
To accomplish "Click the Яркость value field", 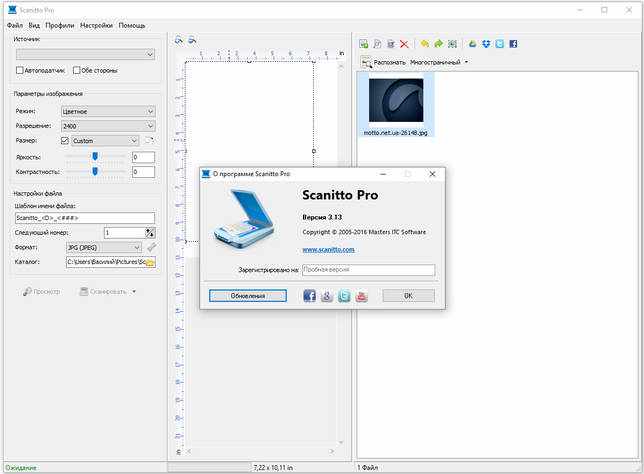I will tap(143, 157).
